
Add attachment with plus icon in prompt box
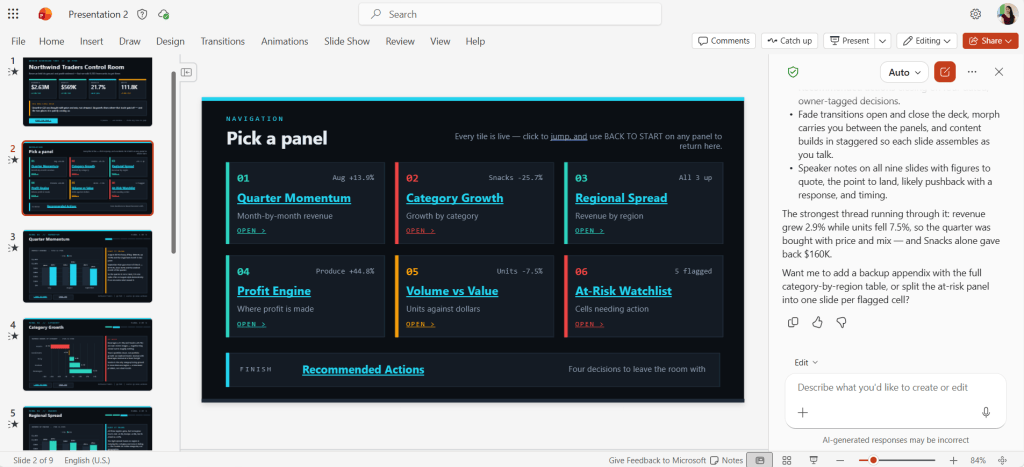[803, 412]
